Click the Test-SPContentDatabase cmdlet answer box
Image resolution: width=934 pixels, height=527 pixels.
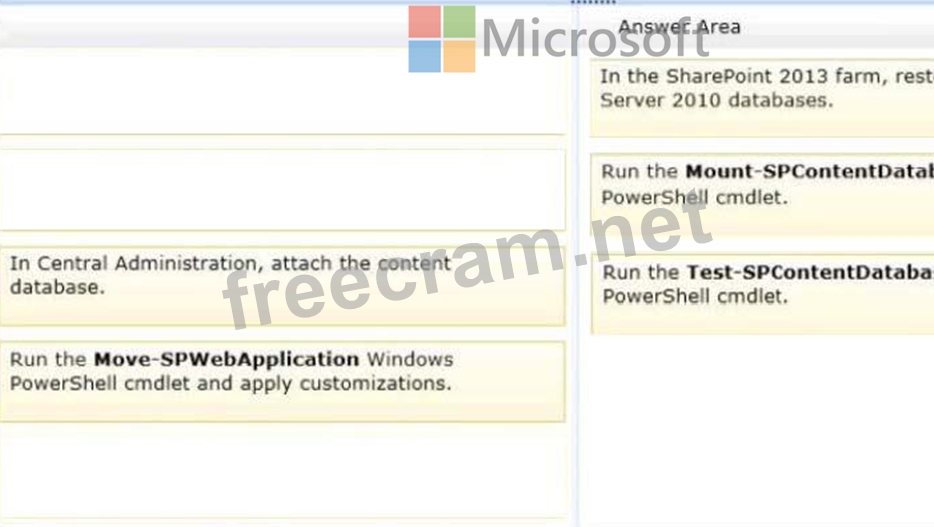(x=762, y=294)
